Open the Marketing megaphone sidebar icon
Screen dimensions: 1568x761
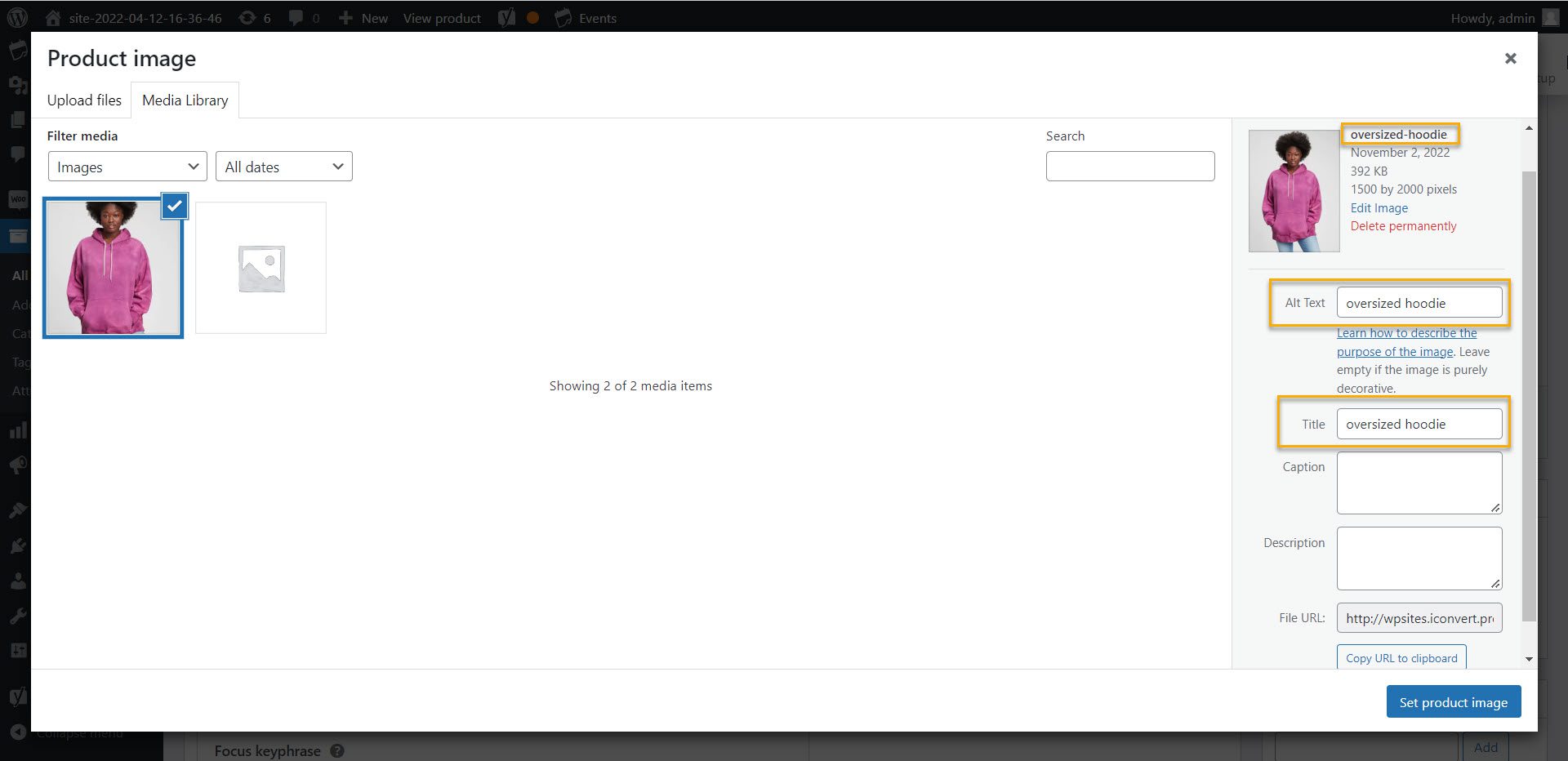click(17, 465)
